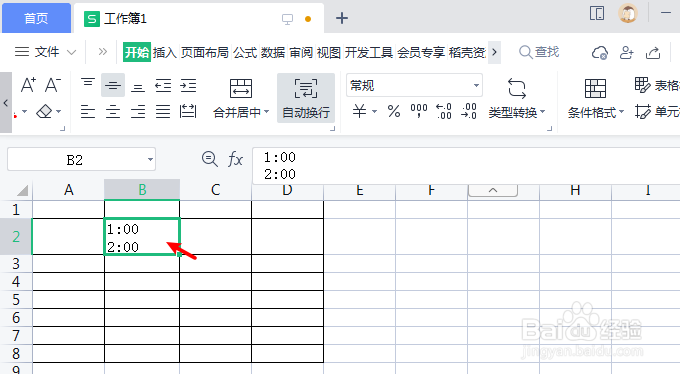Click the Name Box showing B2

pyautogui.click(x=75, y=160)
